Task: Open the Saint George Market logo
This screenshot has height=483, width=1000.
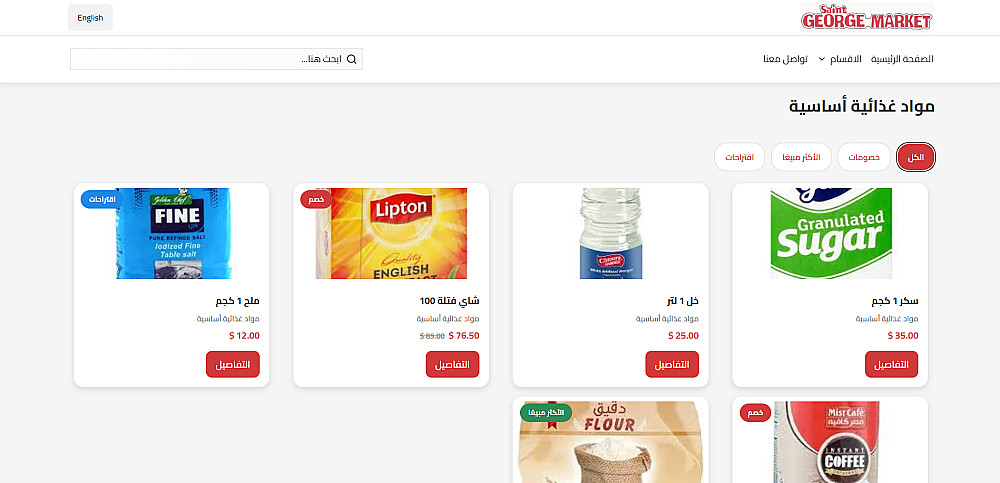Action: pos(867,17)
